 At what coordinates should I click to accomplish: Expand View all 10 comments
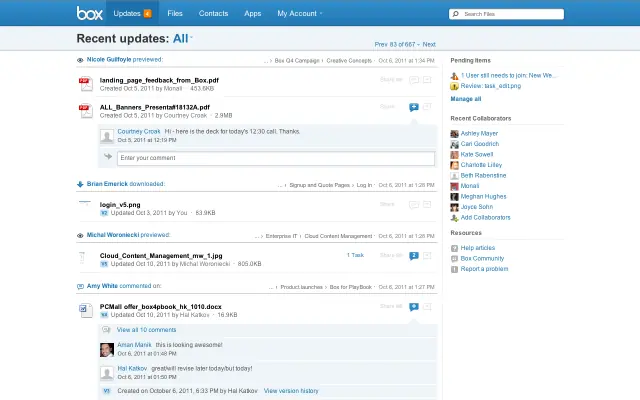[x=147, y=330]
